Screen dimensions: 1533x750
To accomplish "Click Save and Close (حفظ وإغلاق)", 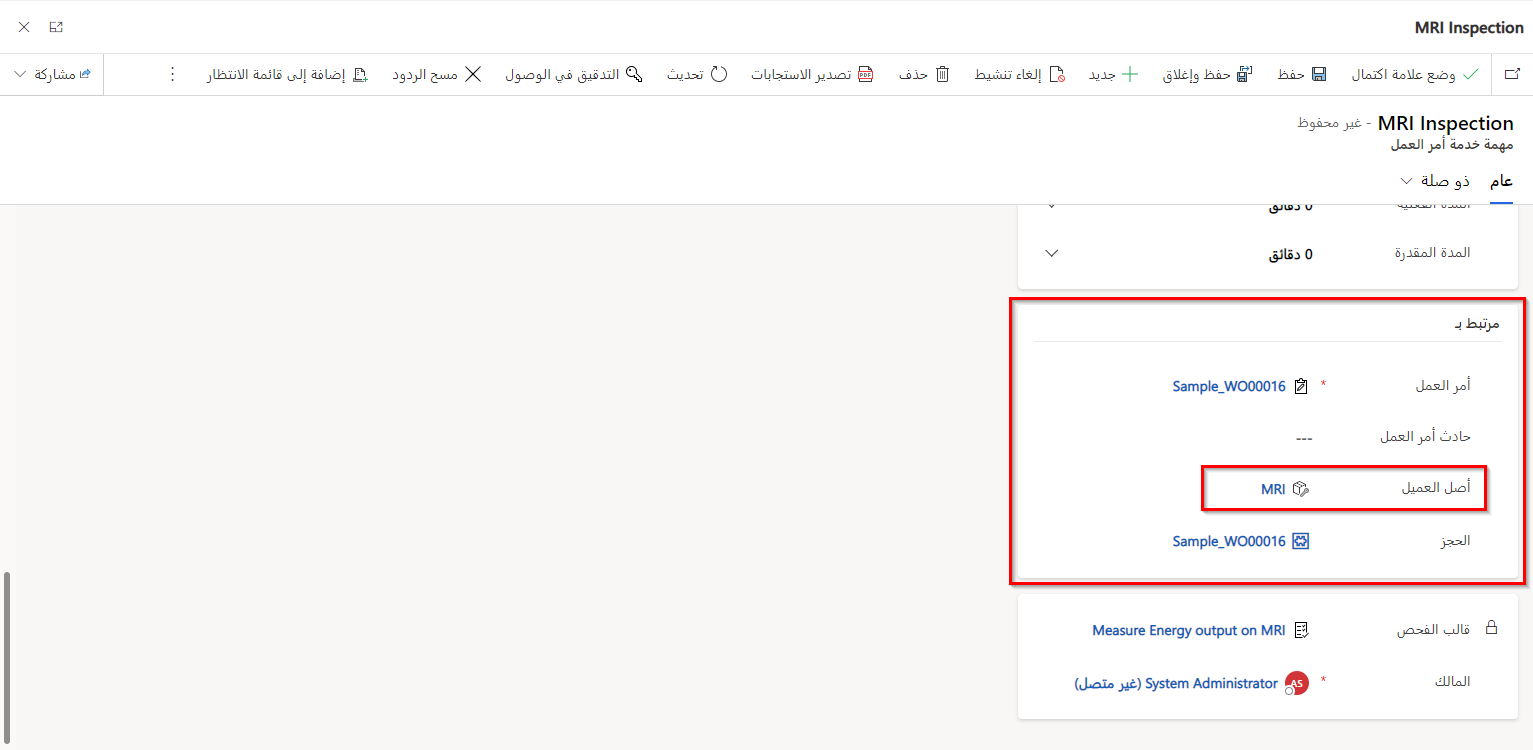I will pos(1208,75).
